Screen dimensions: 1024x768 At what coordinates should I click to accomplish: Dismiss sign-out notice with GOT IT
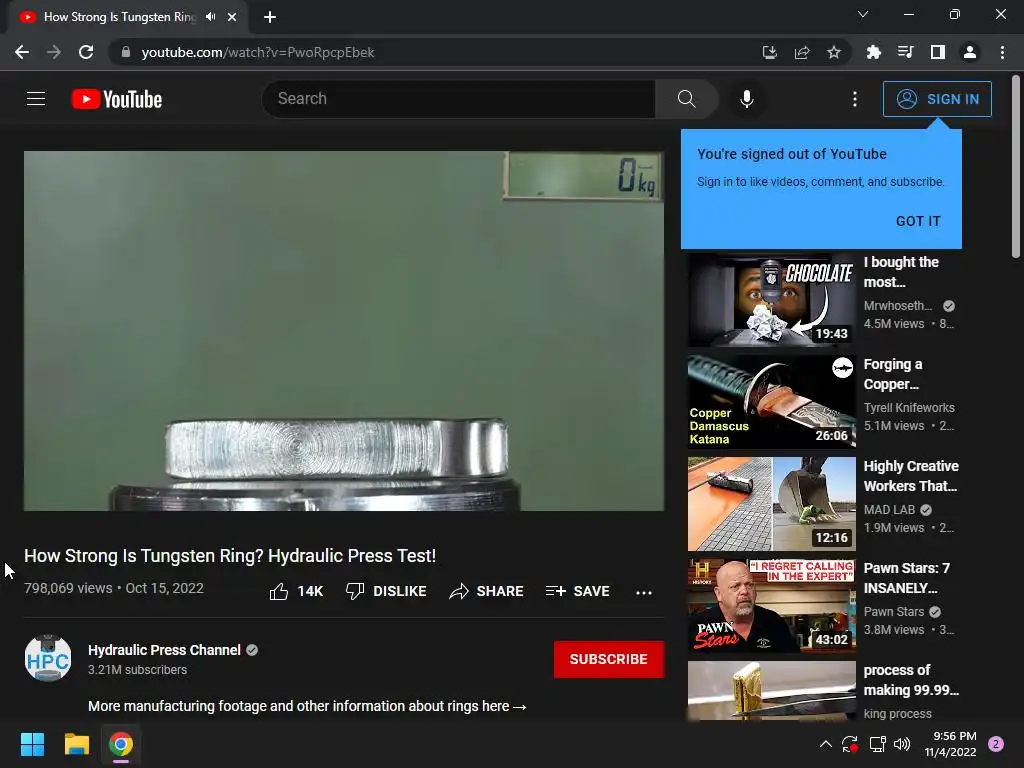[918, 221]
